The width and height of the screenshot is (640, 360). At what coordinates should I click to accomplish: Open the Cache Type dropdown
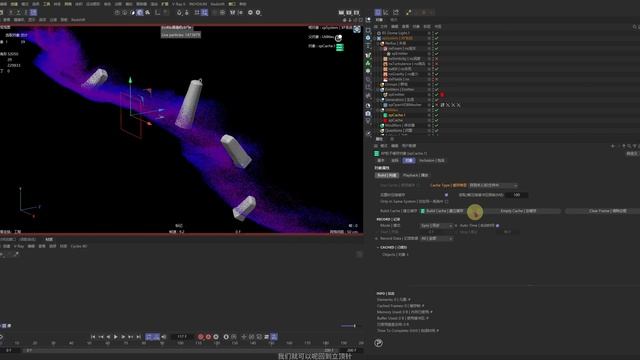(493, 185)
